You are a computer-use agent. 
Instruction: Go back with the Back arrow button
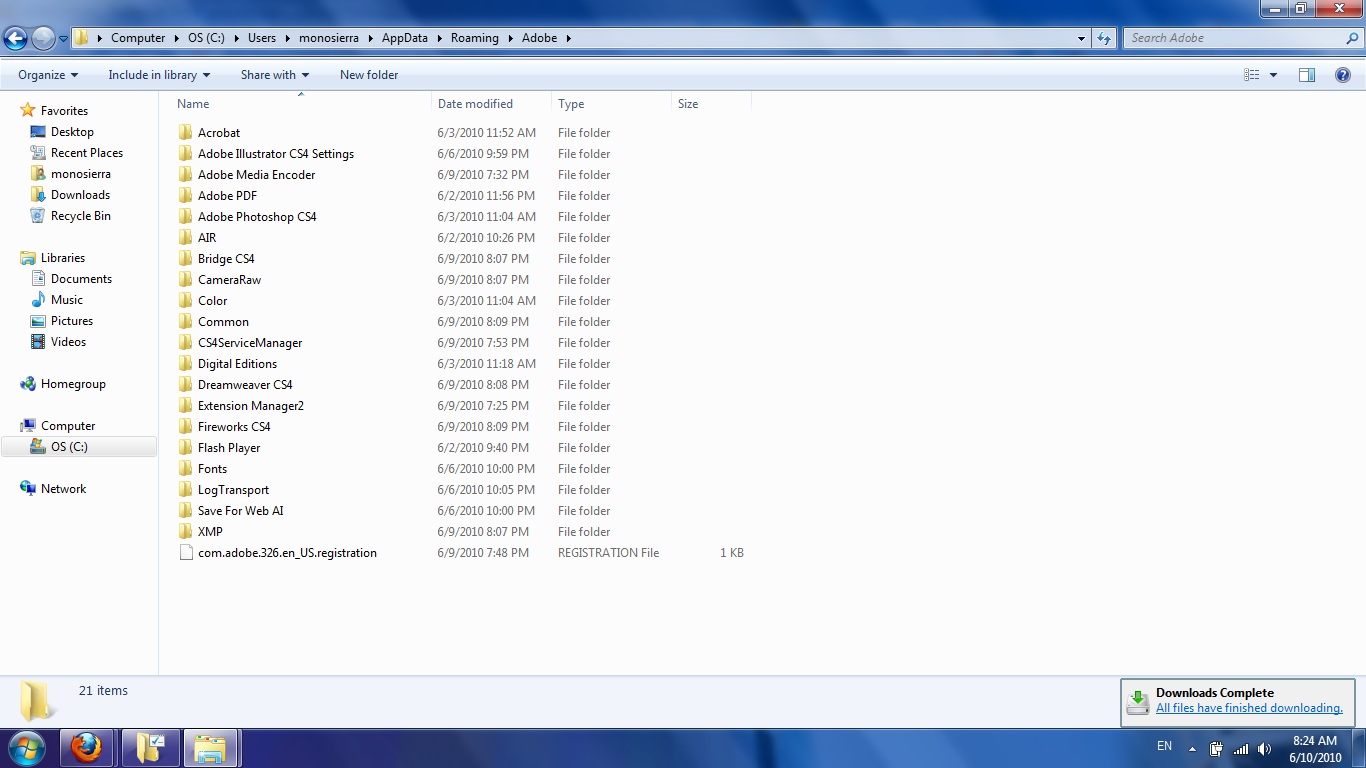[x=15, y=39]
